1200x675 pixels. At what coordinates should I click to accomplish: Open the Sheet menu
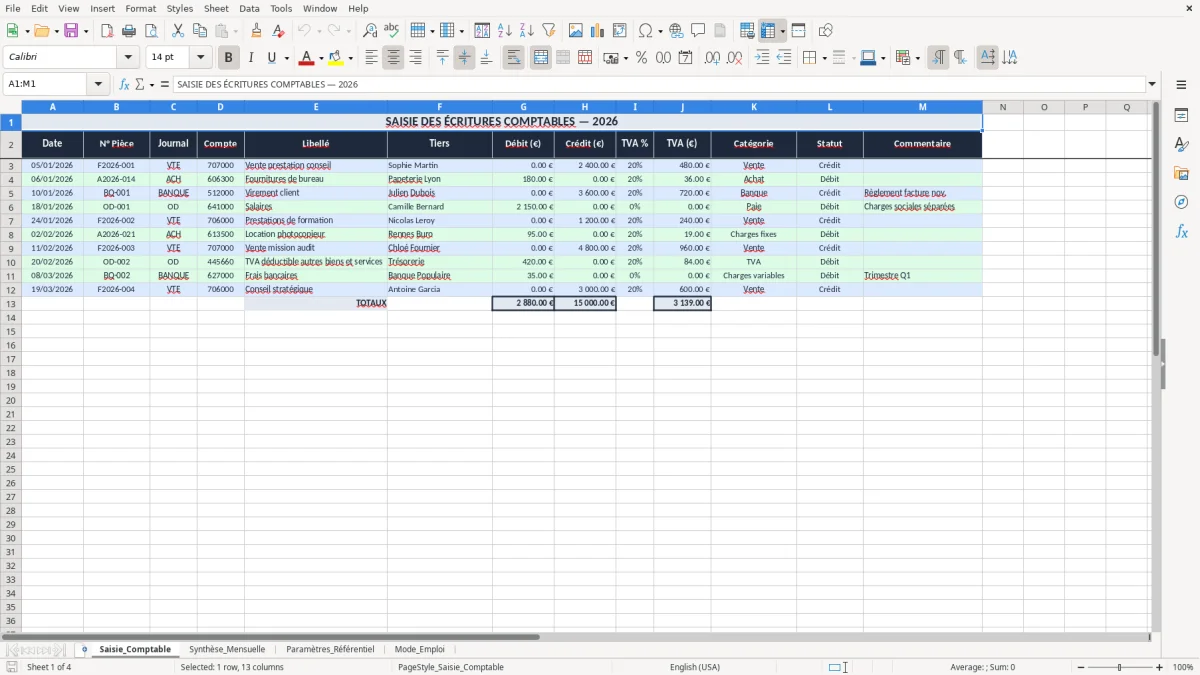tap(216, 8)
